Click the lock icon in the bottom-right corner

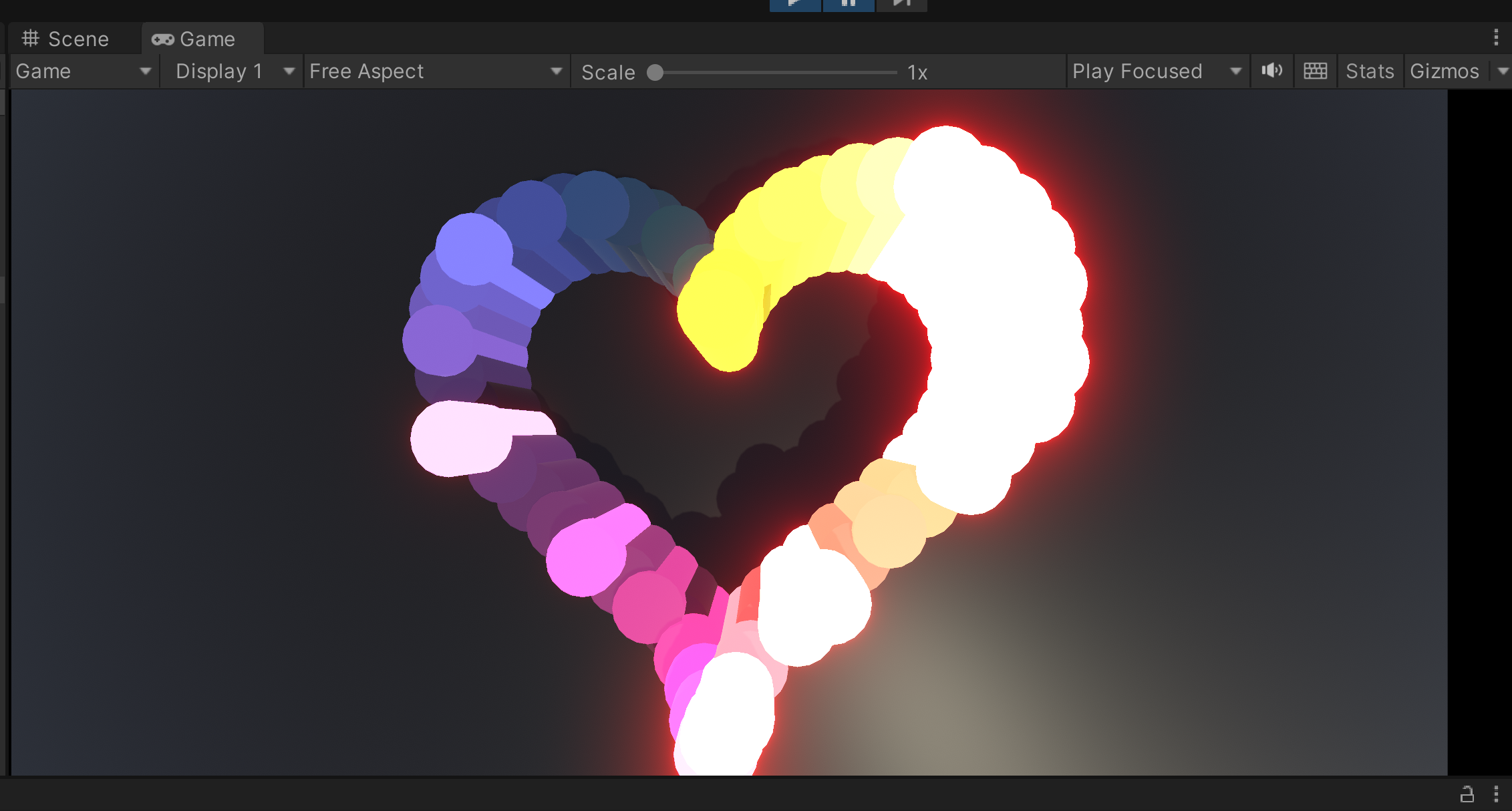(1467, 796)
